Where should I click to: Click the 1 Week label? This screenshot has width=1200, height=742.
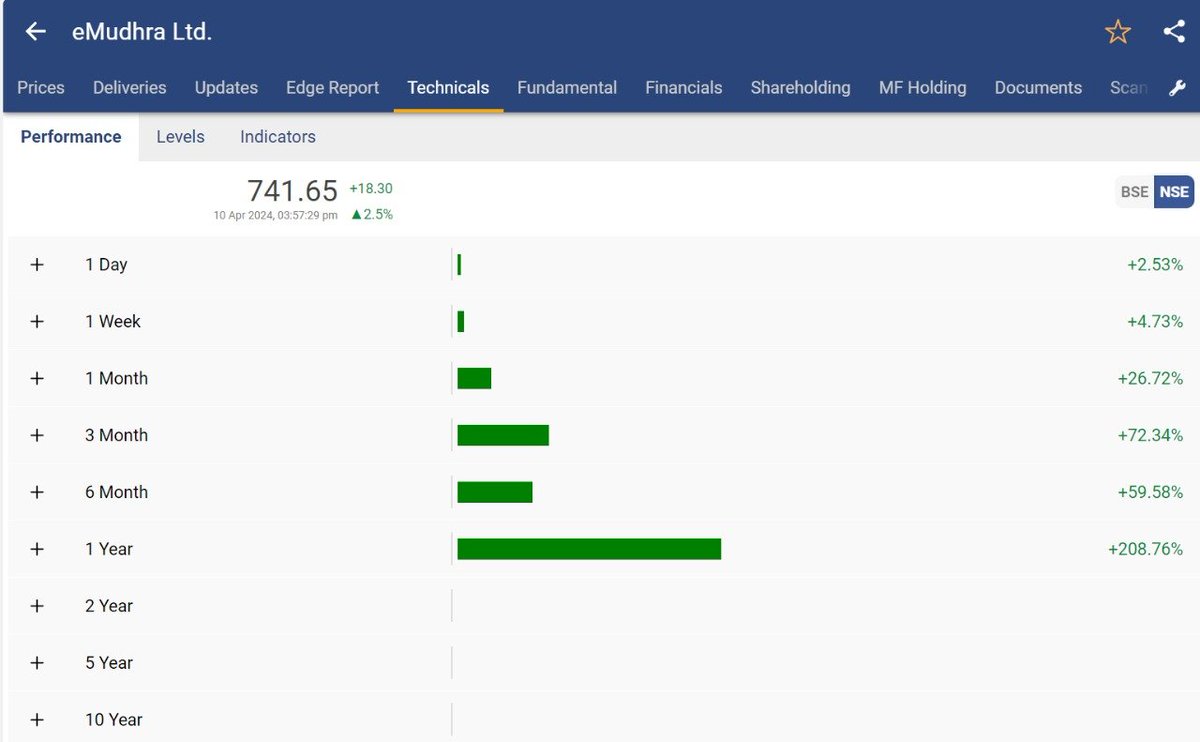(x=113, y=322)
